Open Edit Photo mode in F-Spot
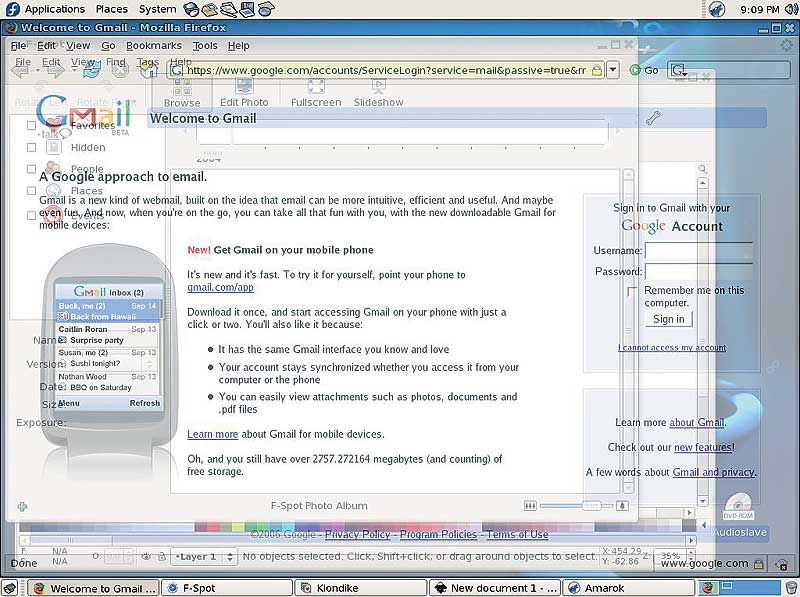 tap(244, 92)
